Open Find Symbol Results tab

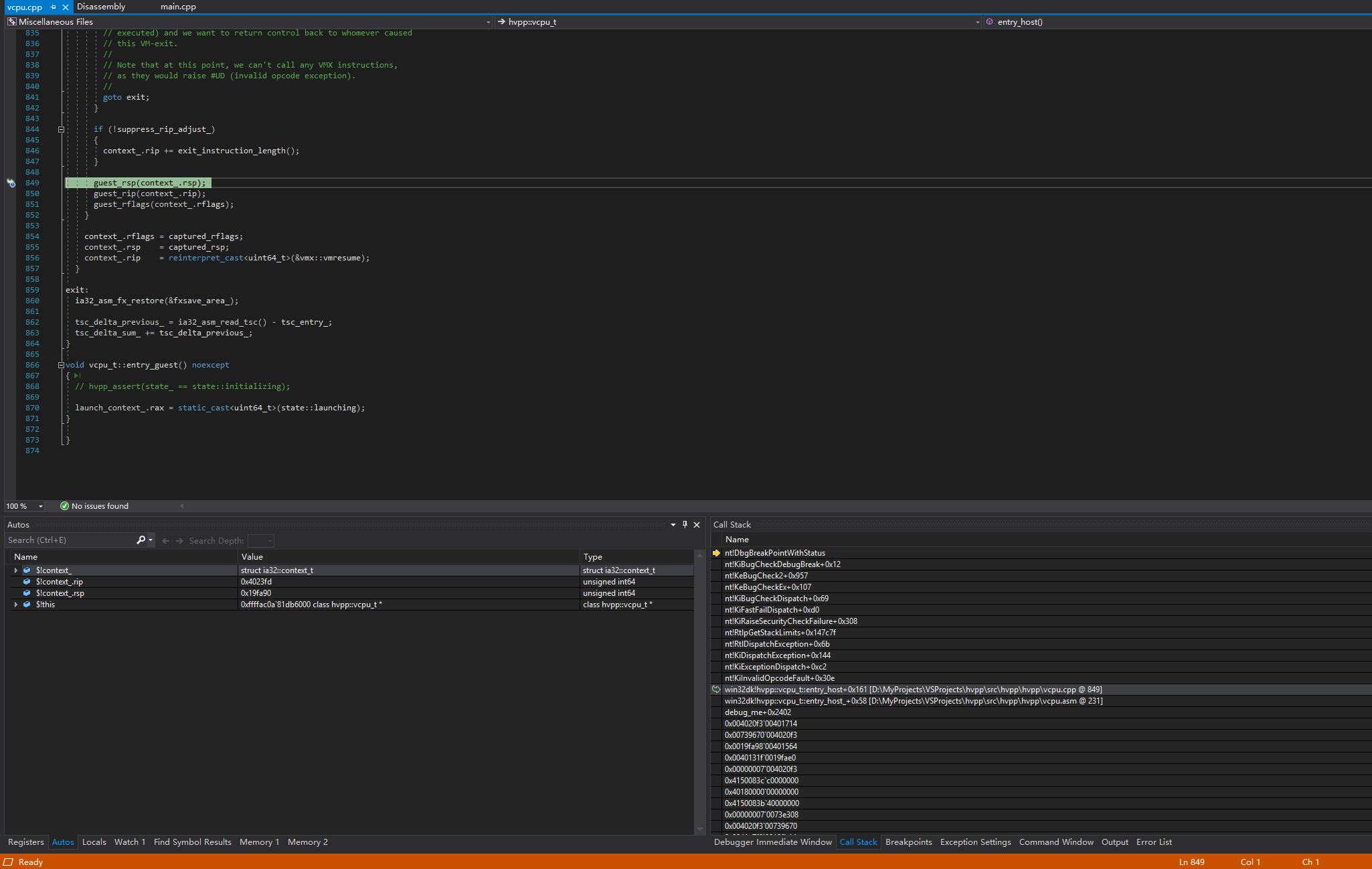[x=193, y=842]
